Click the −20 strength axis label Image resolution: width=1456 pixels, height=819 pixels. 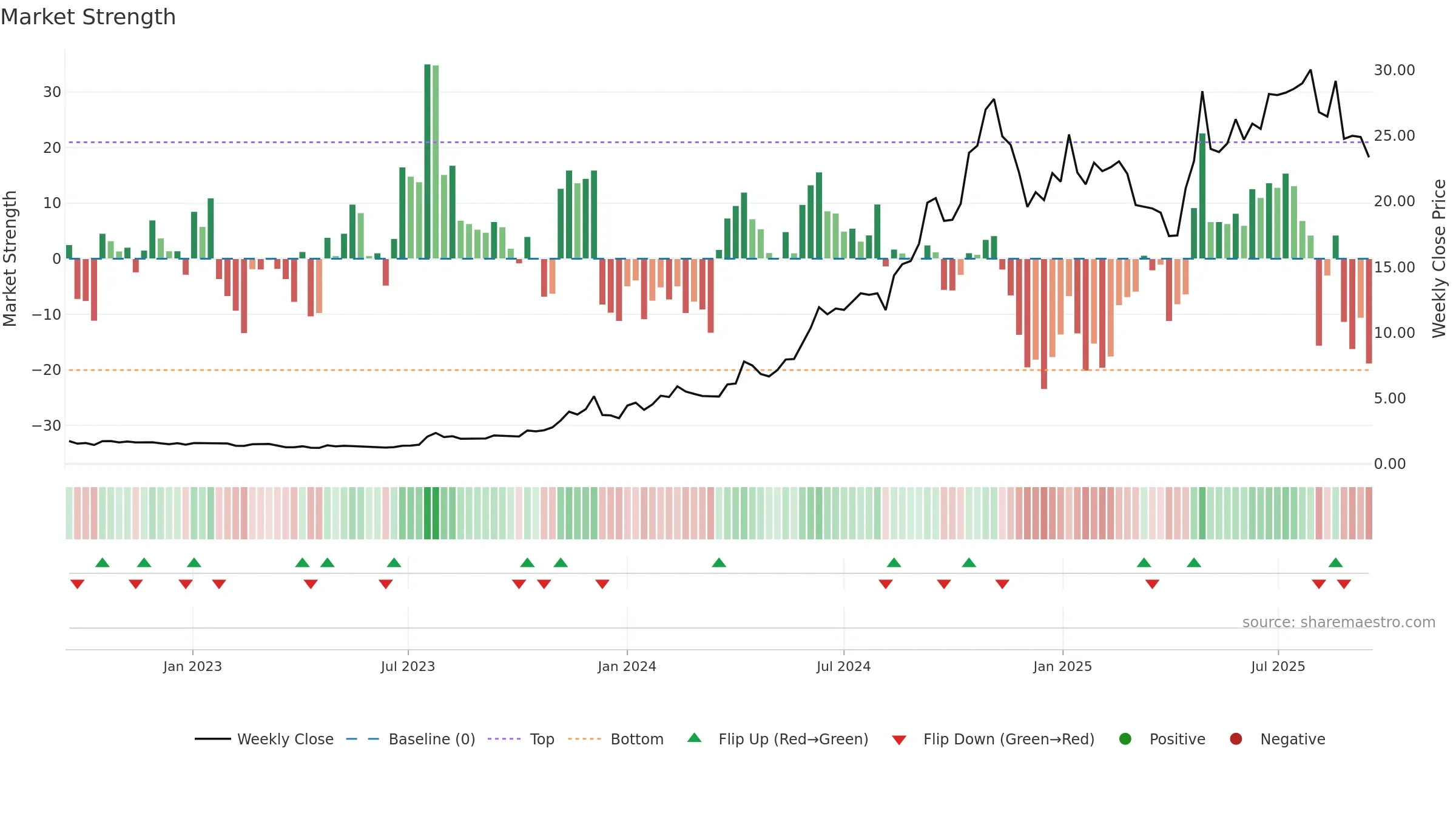tap(47, 370)
